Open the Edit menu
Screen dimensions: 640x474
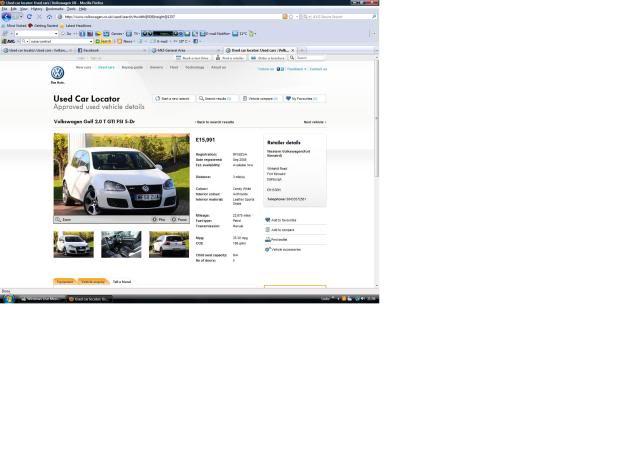tap(13, 9)
